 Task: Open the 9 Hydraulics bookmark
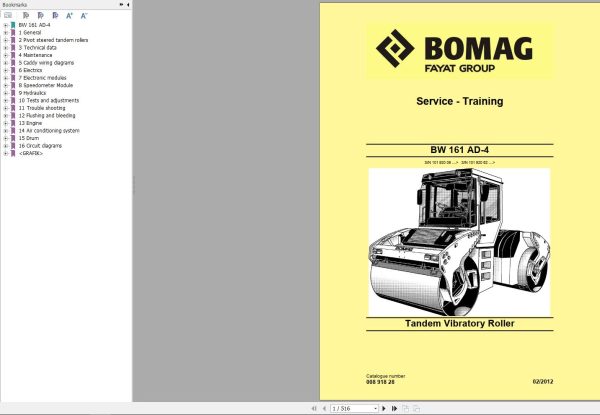tap(32, 93)
